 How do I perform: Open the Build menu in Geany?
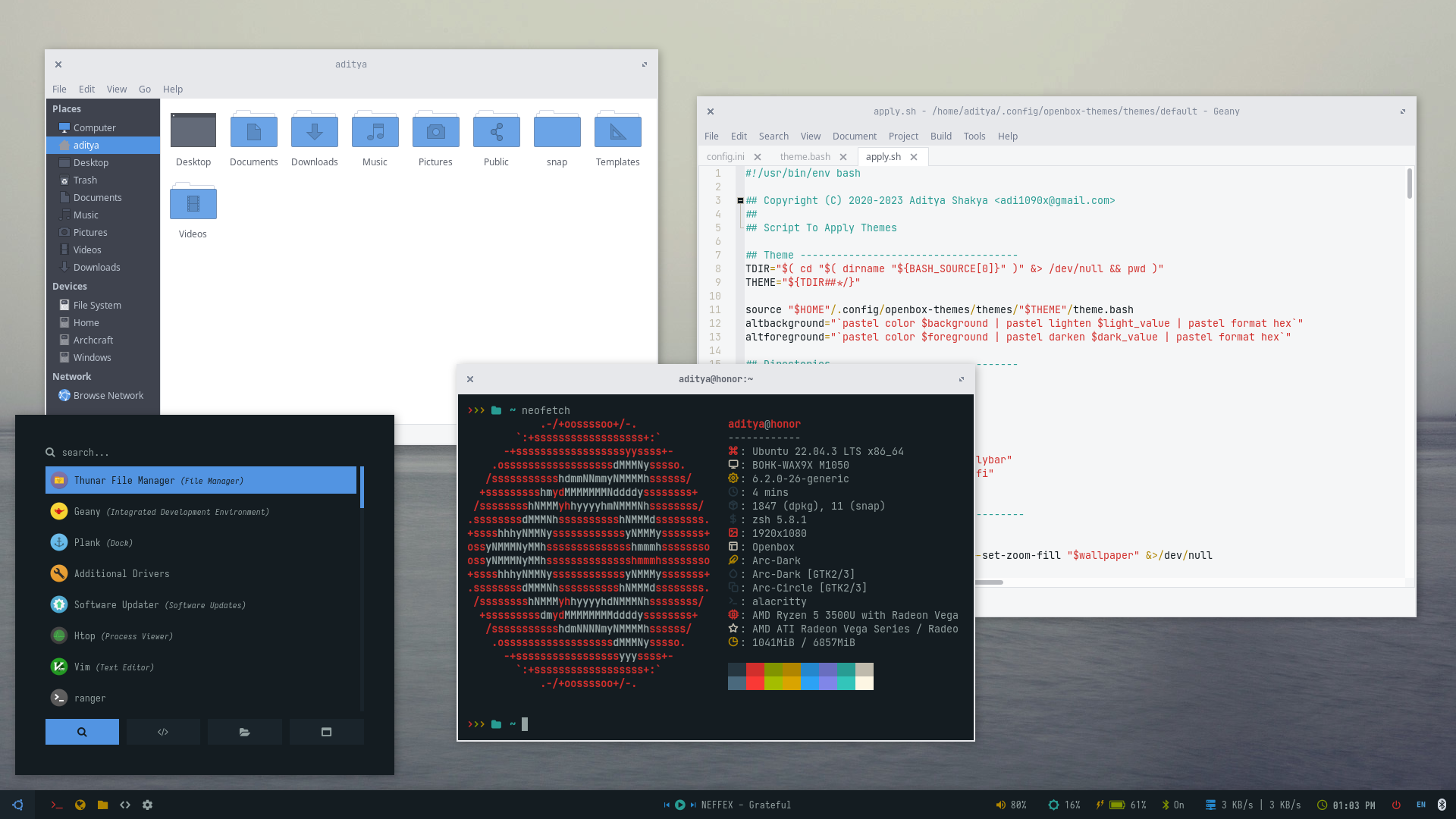pyautogui.click(x=940, y=136)
